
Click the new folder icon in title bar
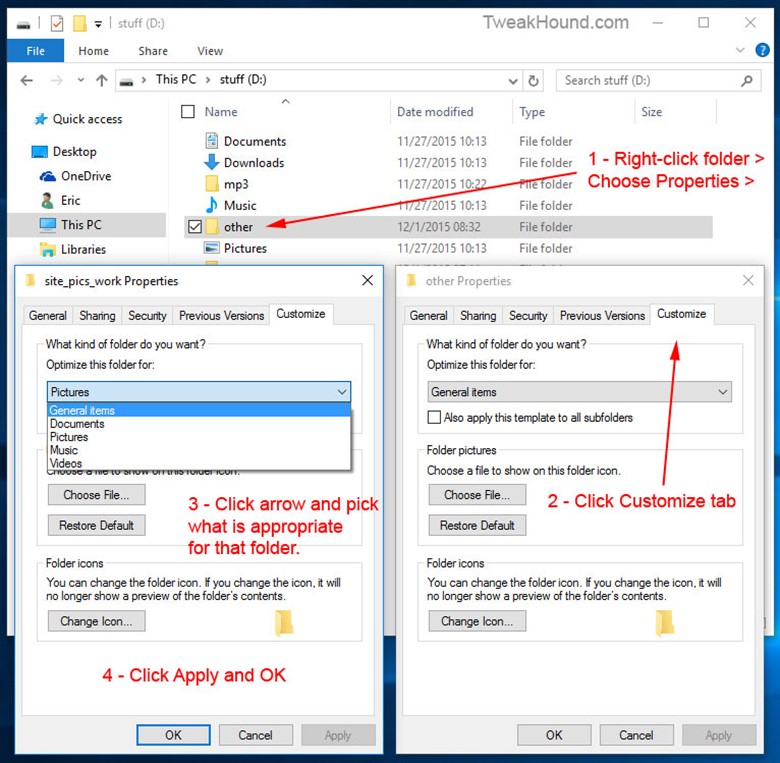pos(80,23)
